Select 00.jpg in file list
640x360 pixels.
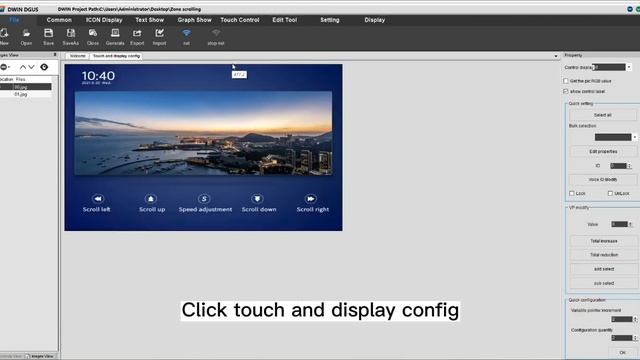pyautogui.click(x=20, y=87)
